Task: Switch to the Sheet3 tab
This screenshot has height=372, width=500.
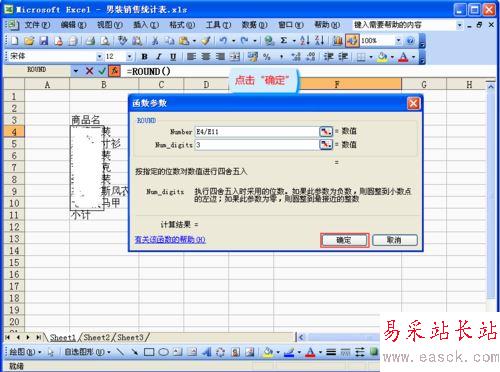Action: (x=131, y=337)
